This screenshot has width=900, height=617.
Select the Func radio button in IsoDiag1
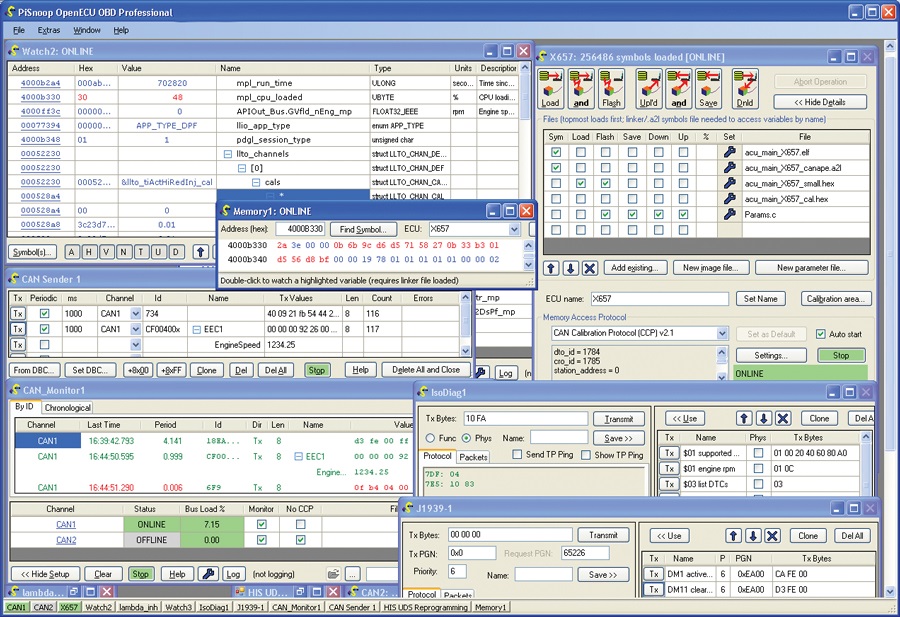click(430, 438)
